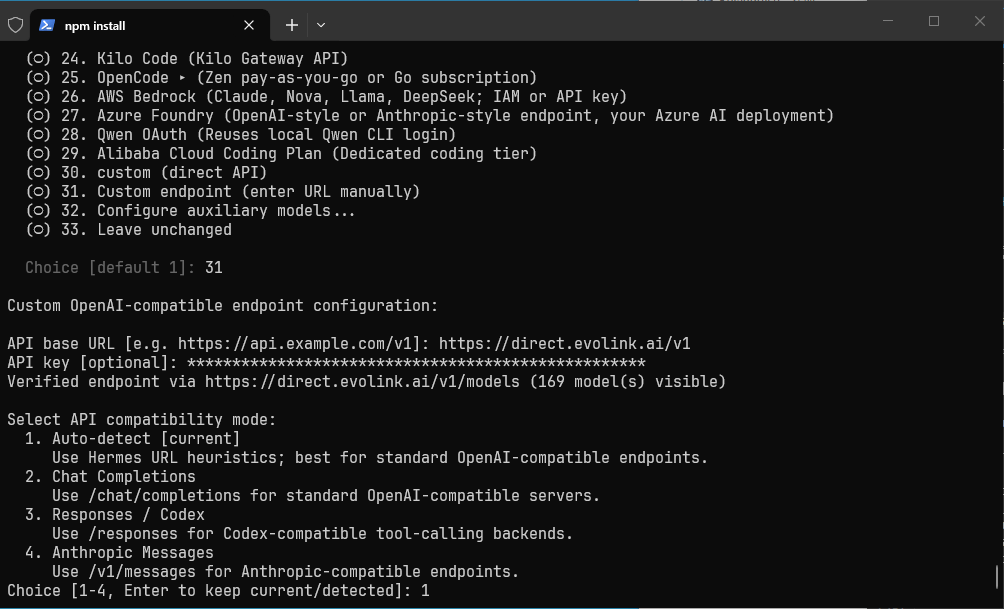This screenshot has width=1004, height=609.
Task: Click 'Select API compatibility mode:' line
Action: 142,420
